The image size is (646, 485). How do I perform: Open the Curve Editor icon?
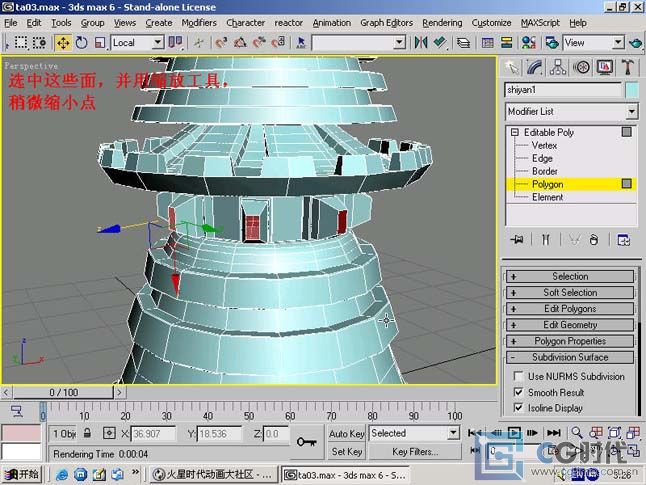(x=488, y=42)
